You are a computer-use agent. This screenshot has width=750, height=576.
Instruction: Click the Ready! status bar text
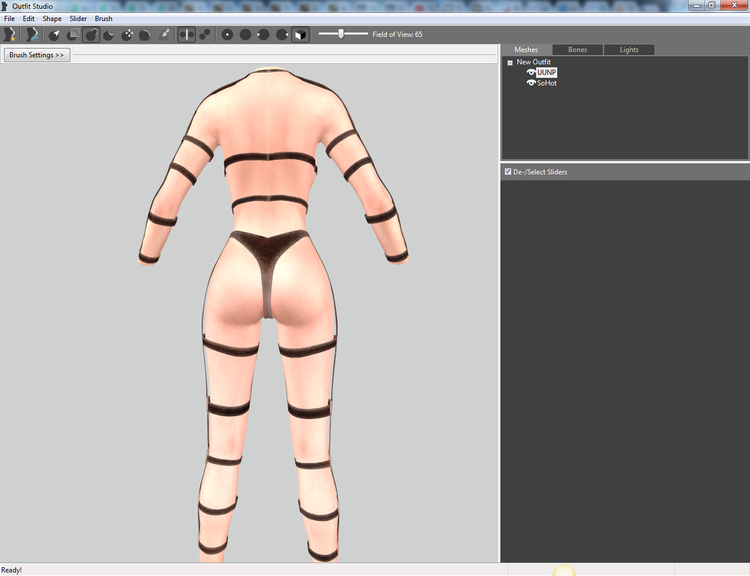(11, 570)
